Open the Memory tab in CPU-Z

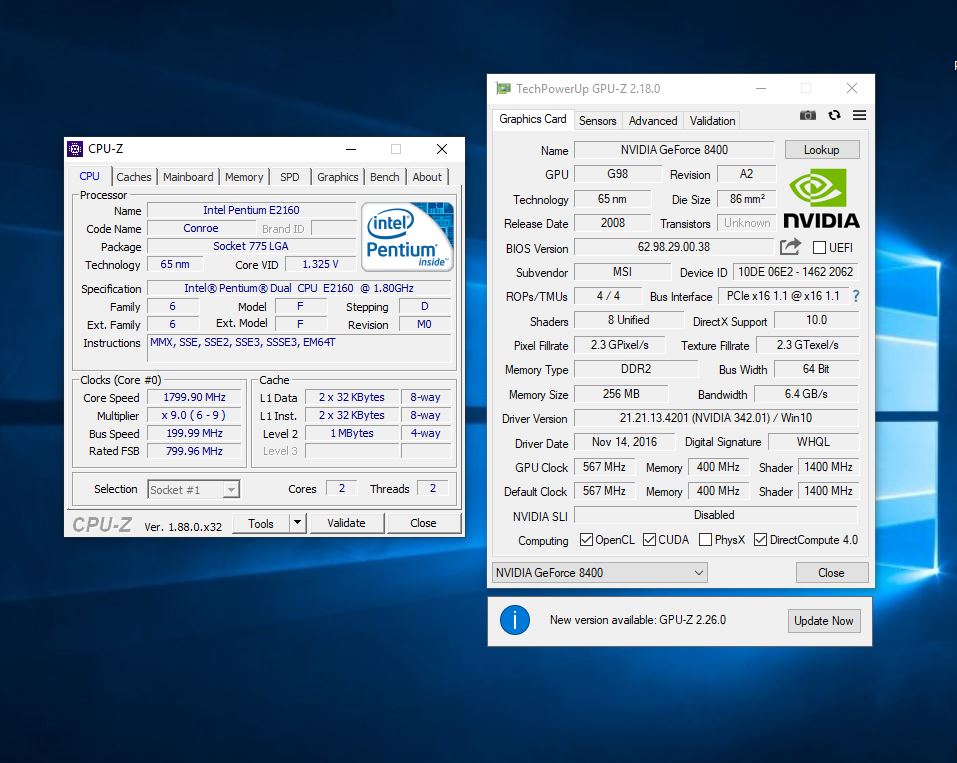[244, 177]
